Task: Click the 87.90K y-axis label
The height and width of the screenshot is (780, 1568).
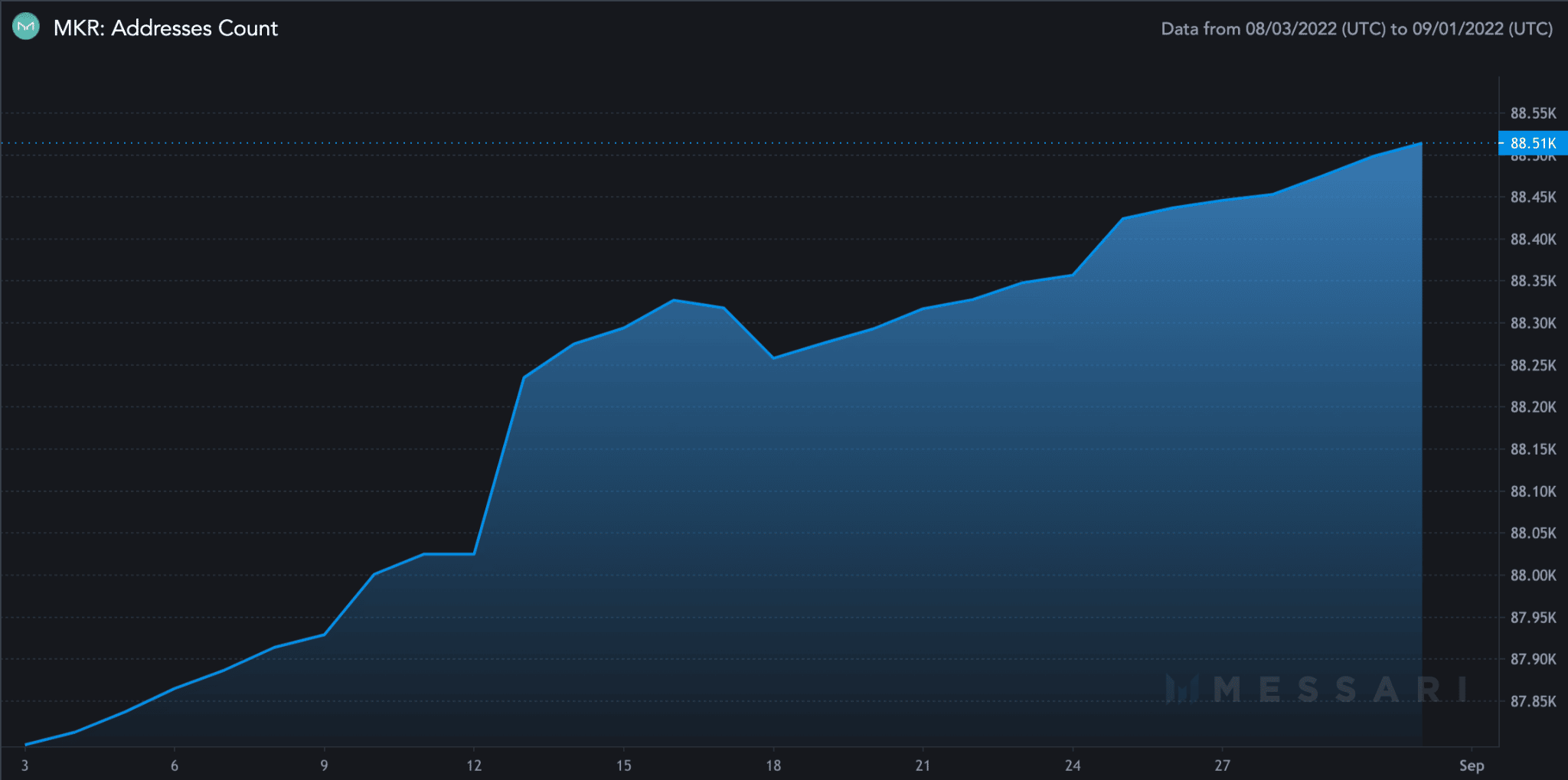Action: click(x=1533, y=659)
